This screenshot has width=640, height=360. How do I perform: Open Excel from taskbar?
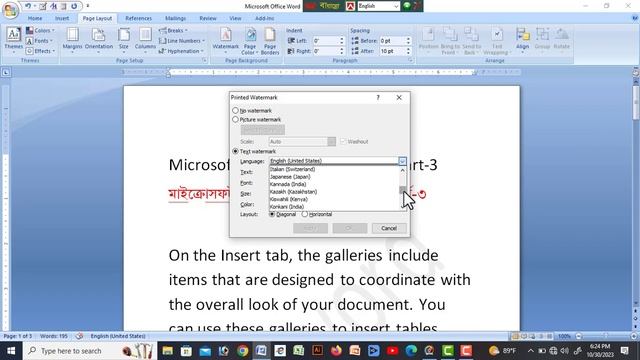[x=299, y=351]
